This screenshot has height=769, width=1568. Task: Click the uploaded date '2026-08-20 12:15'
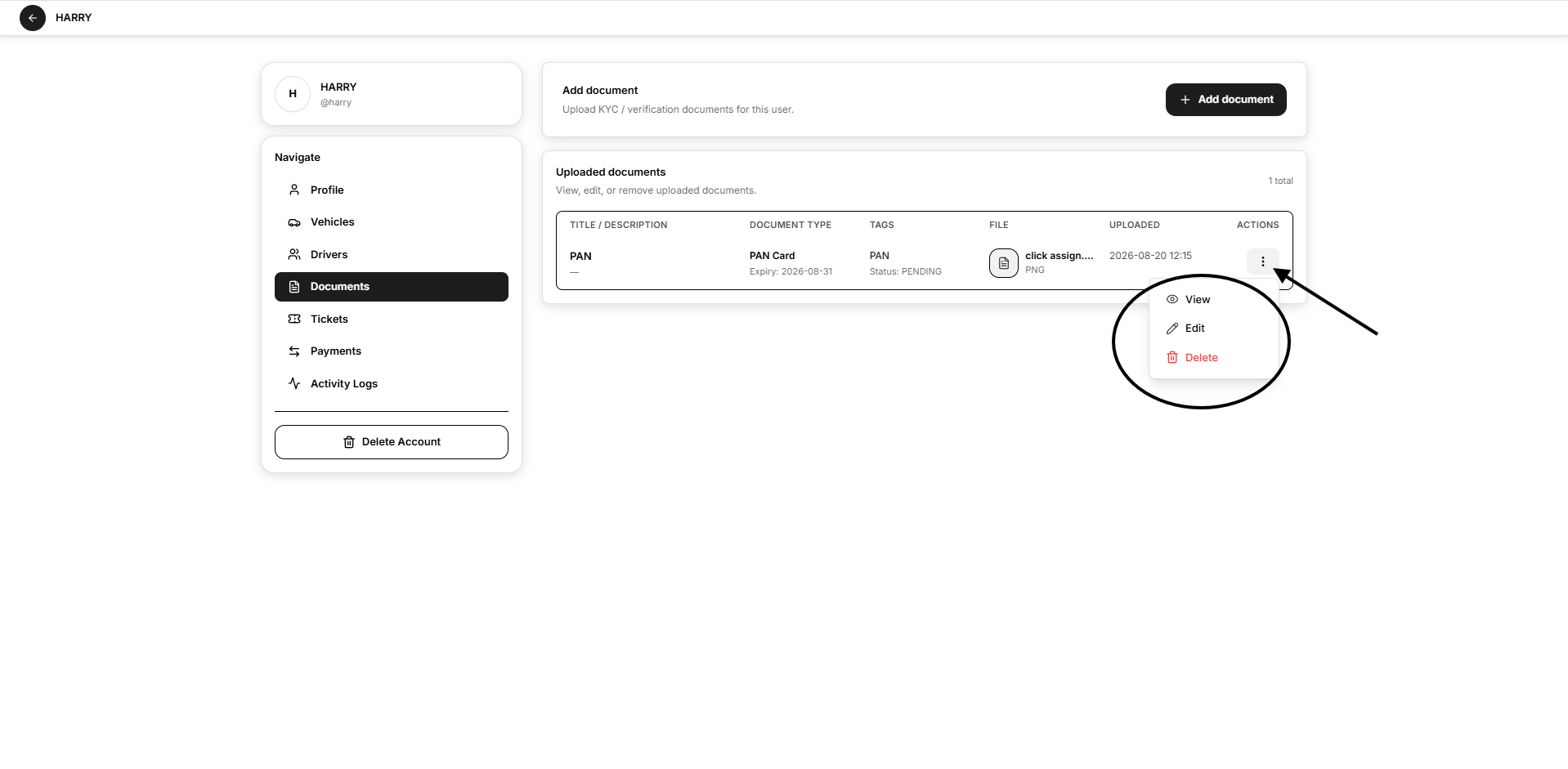click(x=1150, y=256)
